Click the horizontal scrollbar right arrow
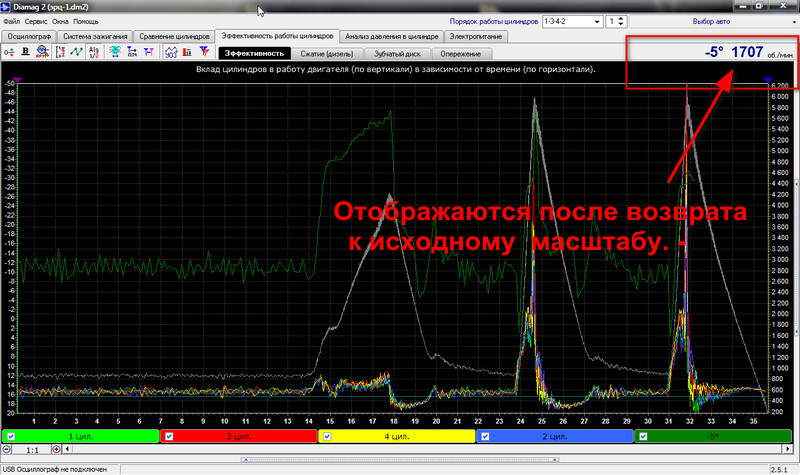 [787, 449]
